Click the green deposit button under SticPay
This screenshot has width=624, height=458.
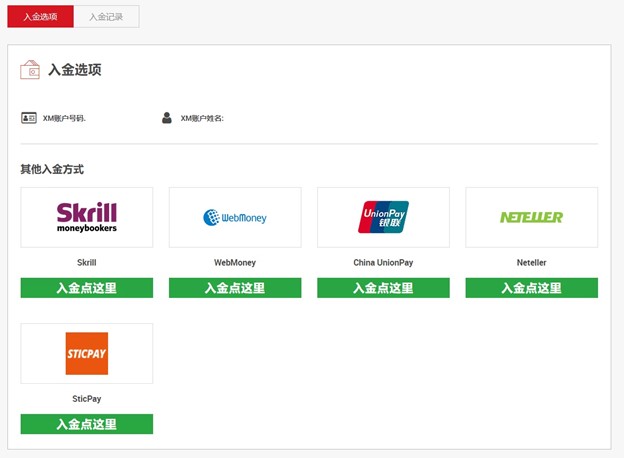click(x=87, y=424)
